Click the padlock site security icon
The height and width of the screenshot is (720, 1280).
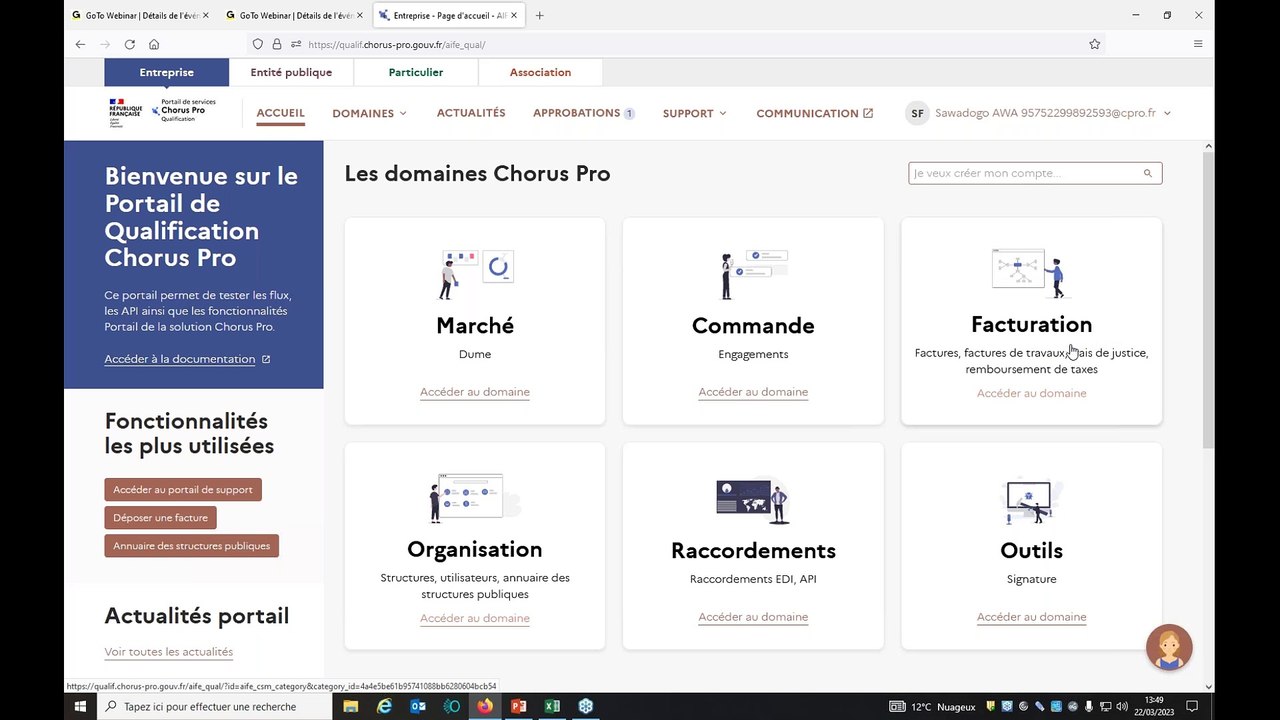point(277,44)
